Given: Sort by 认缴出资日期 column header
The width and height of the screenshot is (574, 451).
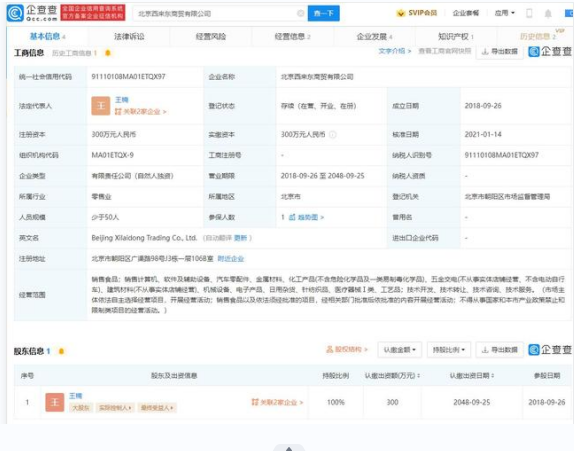Looking at the screenshot, I should coord(472,376).
